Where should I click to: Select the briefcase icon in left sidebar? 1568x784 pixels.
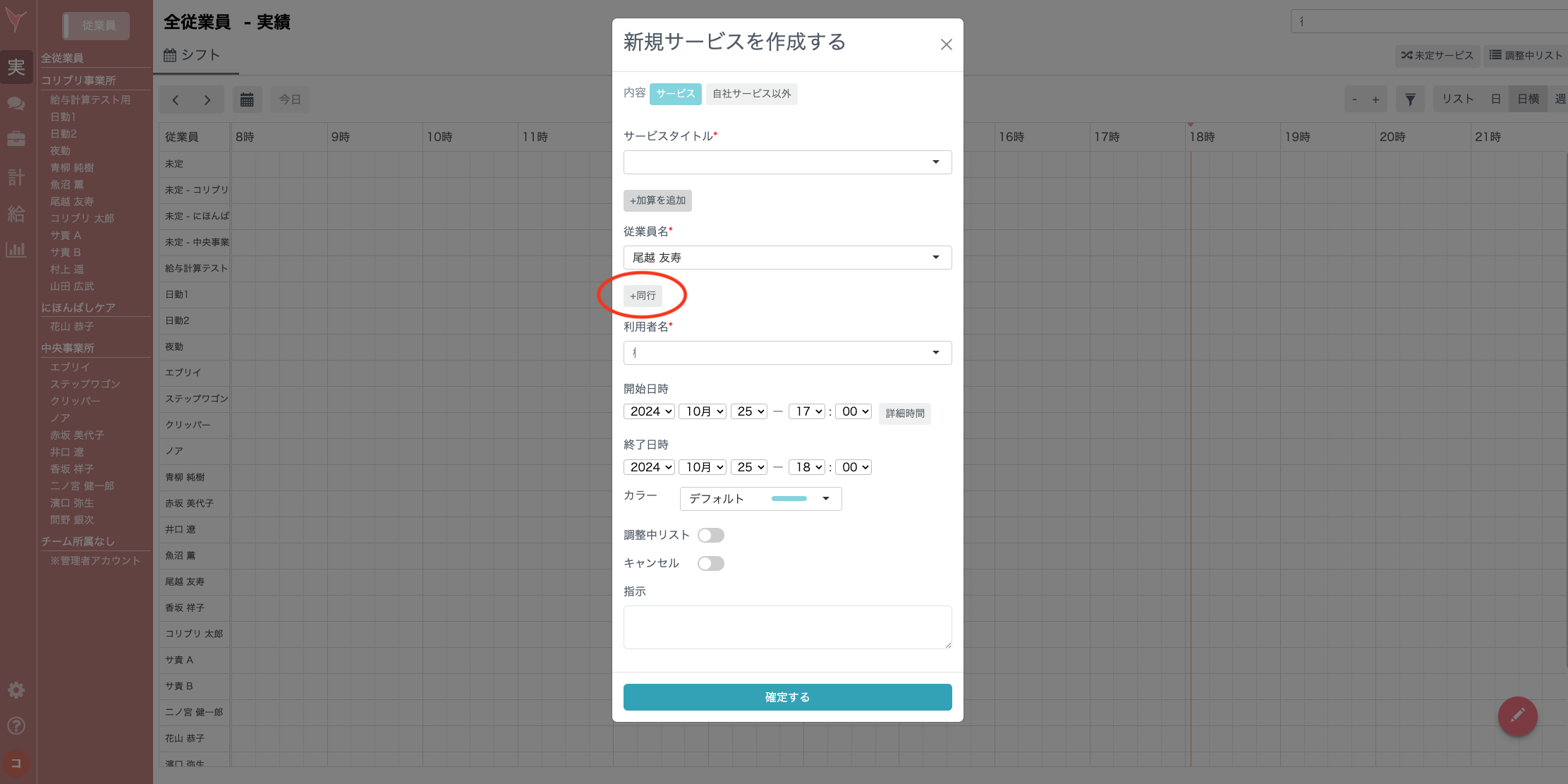(16, 139)
